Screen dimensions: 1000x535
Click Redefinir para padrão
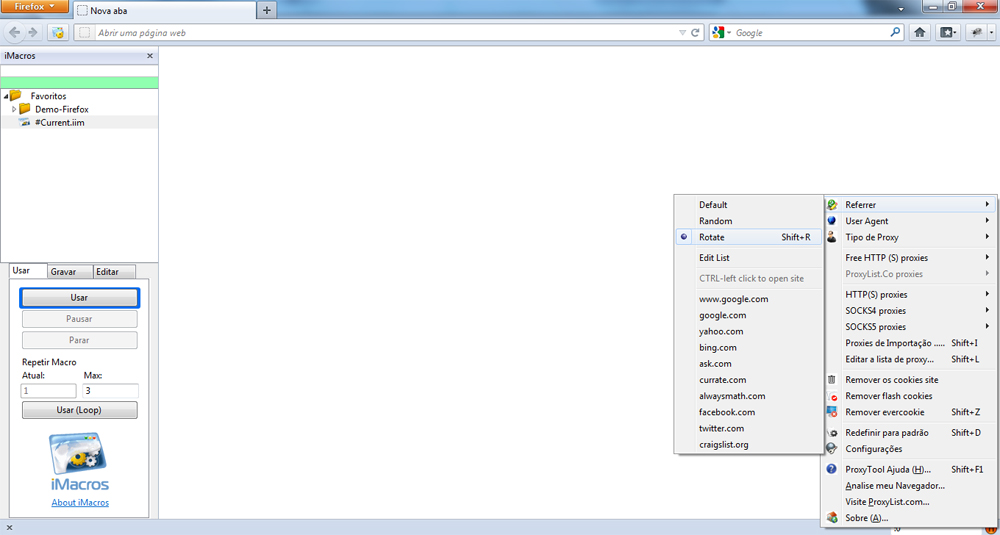(909, 432)
